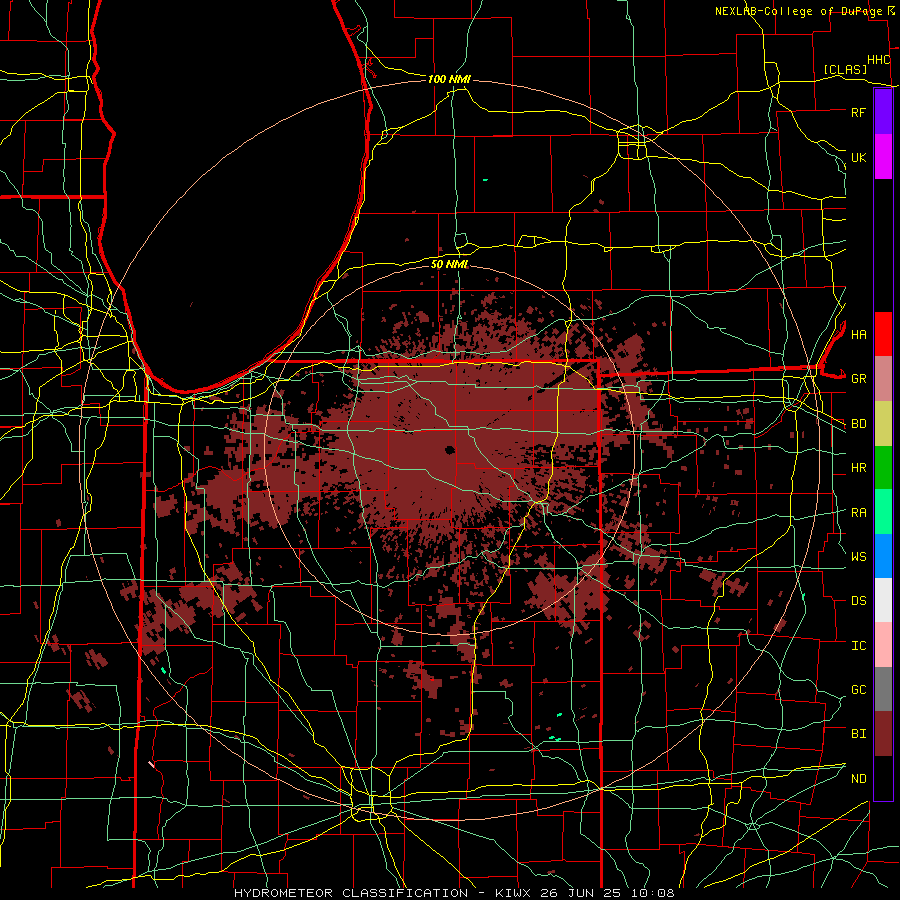The width and height of the screenshot is (900, 900).
Task: Pick the HR green legend swatch
Action: pos(883,468)
